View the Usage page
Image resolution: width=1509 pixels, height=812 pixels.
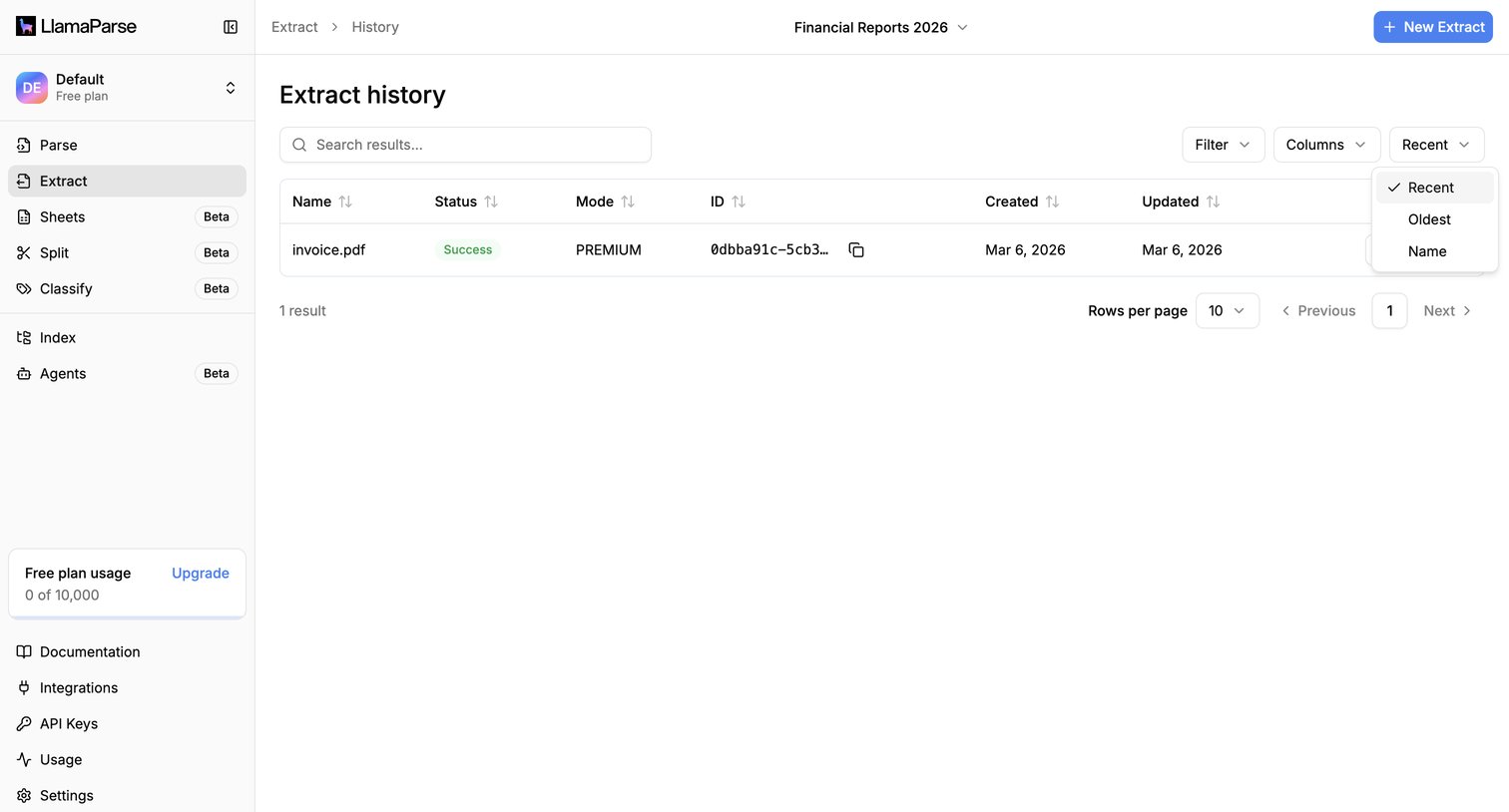[x=127, y=759]
